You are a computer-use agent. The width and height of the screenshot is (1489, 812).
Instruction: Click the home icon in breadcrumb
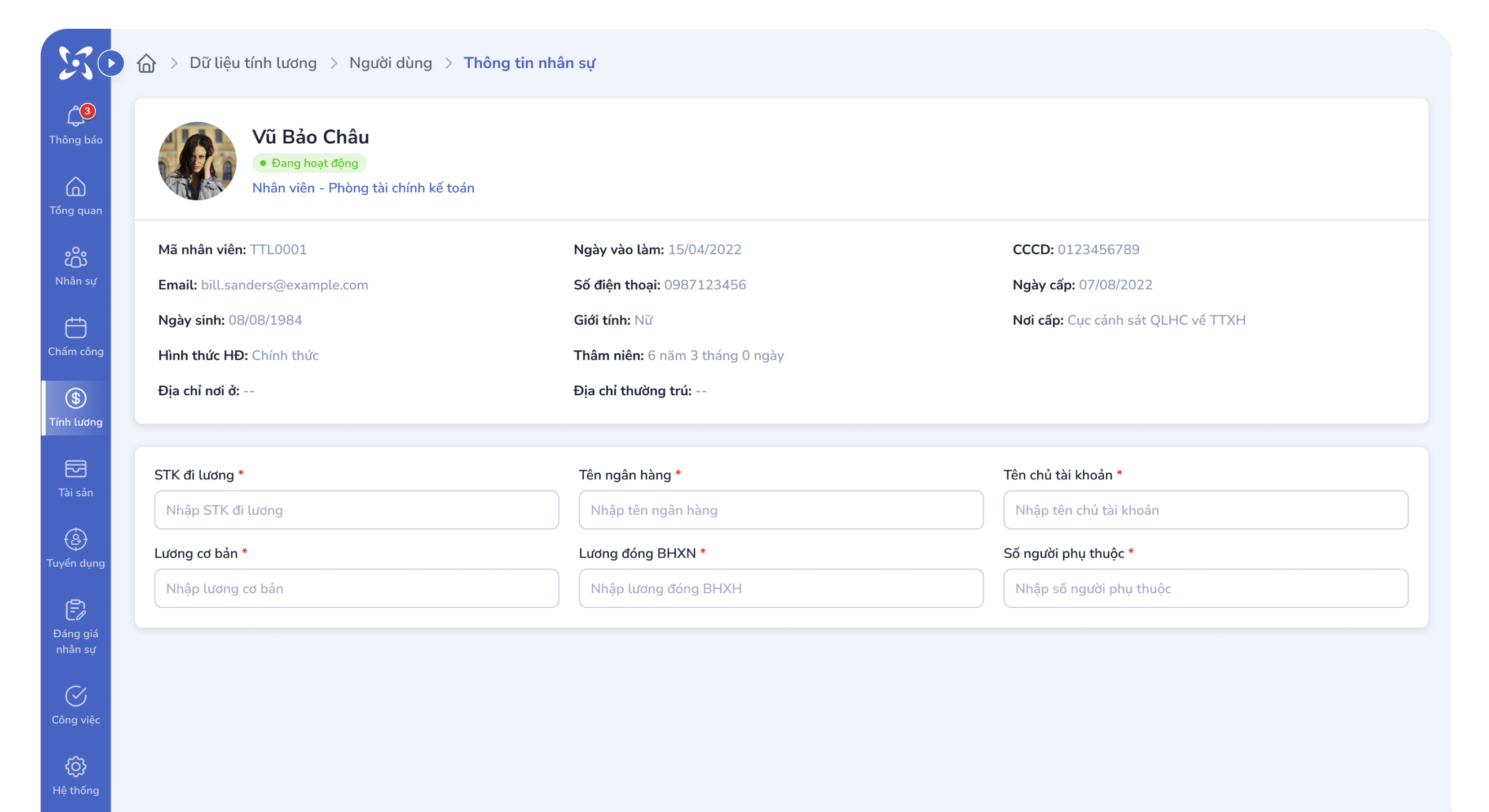[x=146, y=63]
